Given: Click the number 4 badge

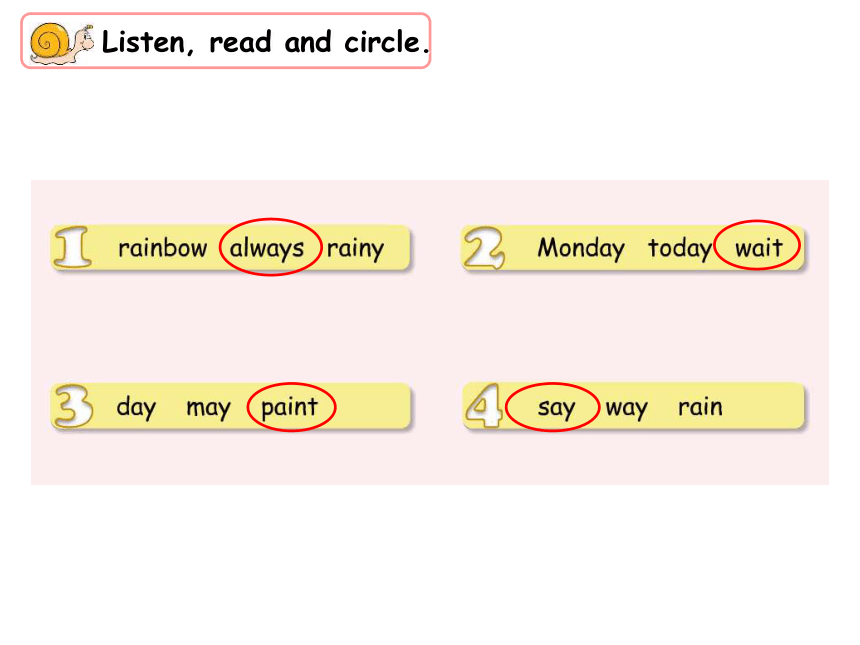Looking at the screenshot, I should (484, 406).
